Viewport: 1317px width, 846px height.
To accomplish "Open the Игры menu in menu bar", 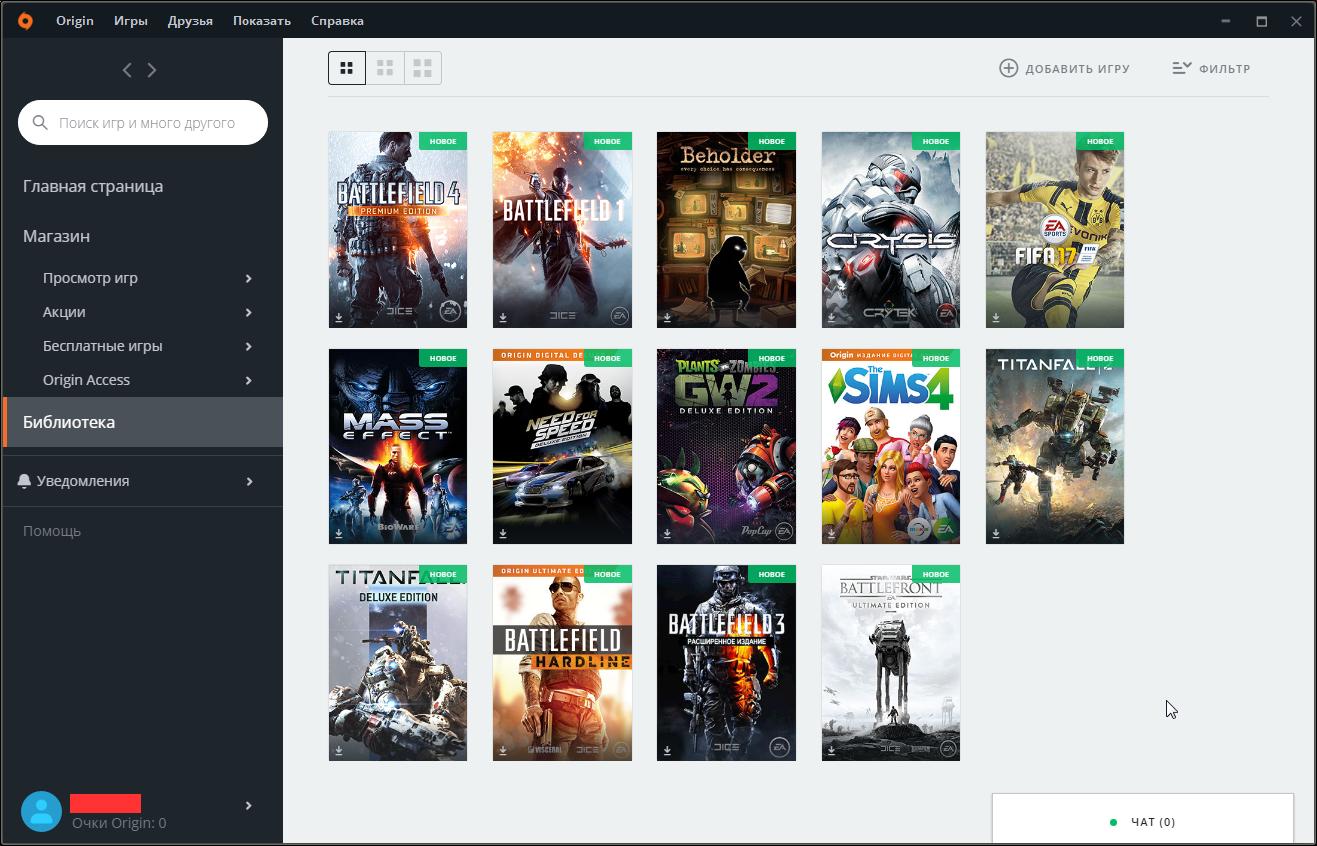I will 130,20.
